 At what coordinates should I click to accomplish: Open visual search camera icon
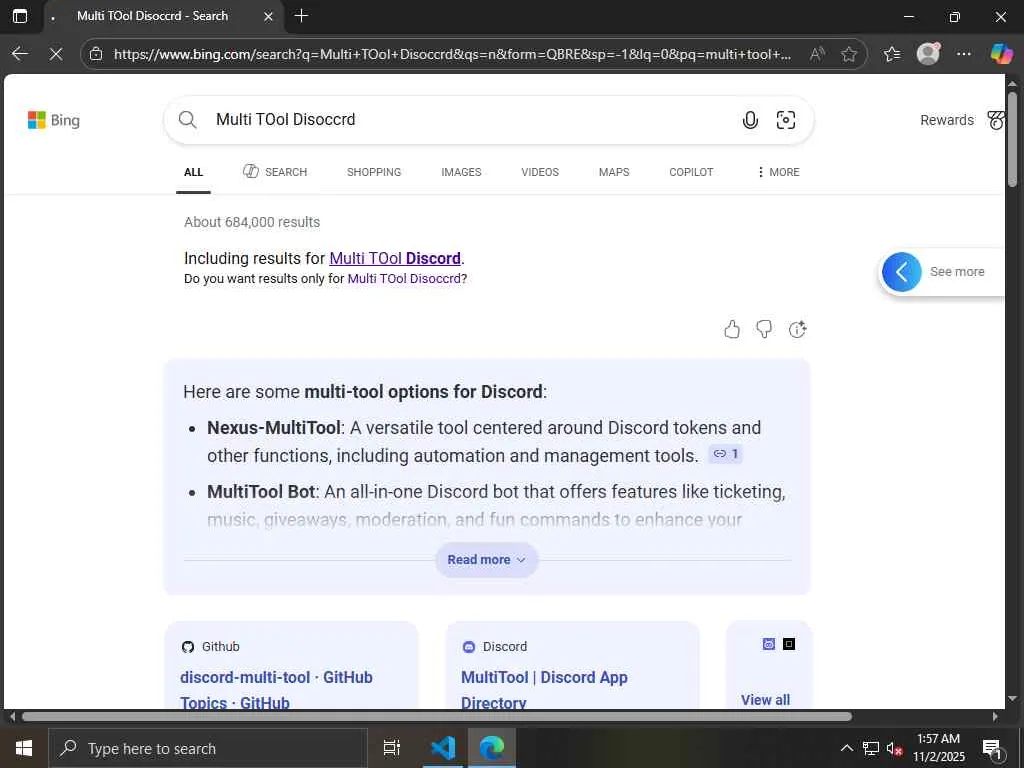pyautogui.click(x=786, y=120)
